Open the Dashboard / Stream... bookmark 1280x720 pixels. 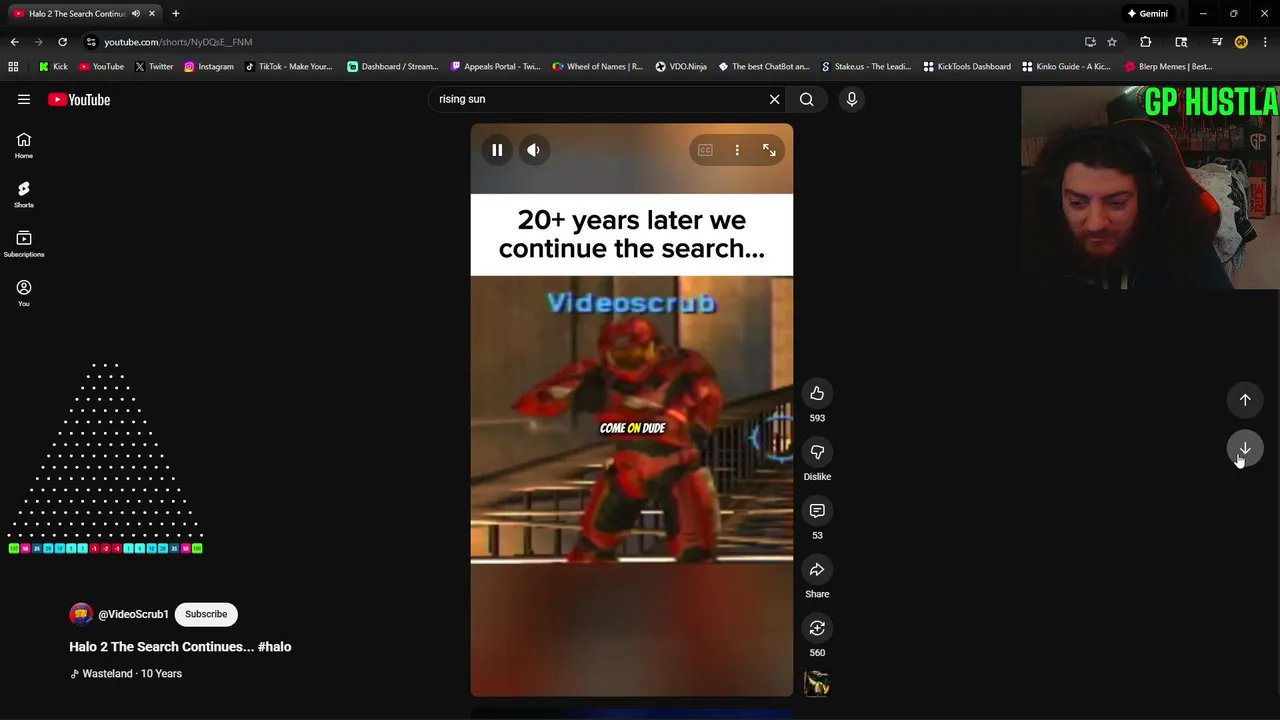393,67
